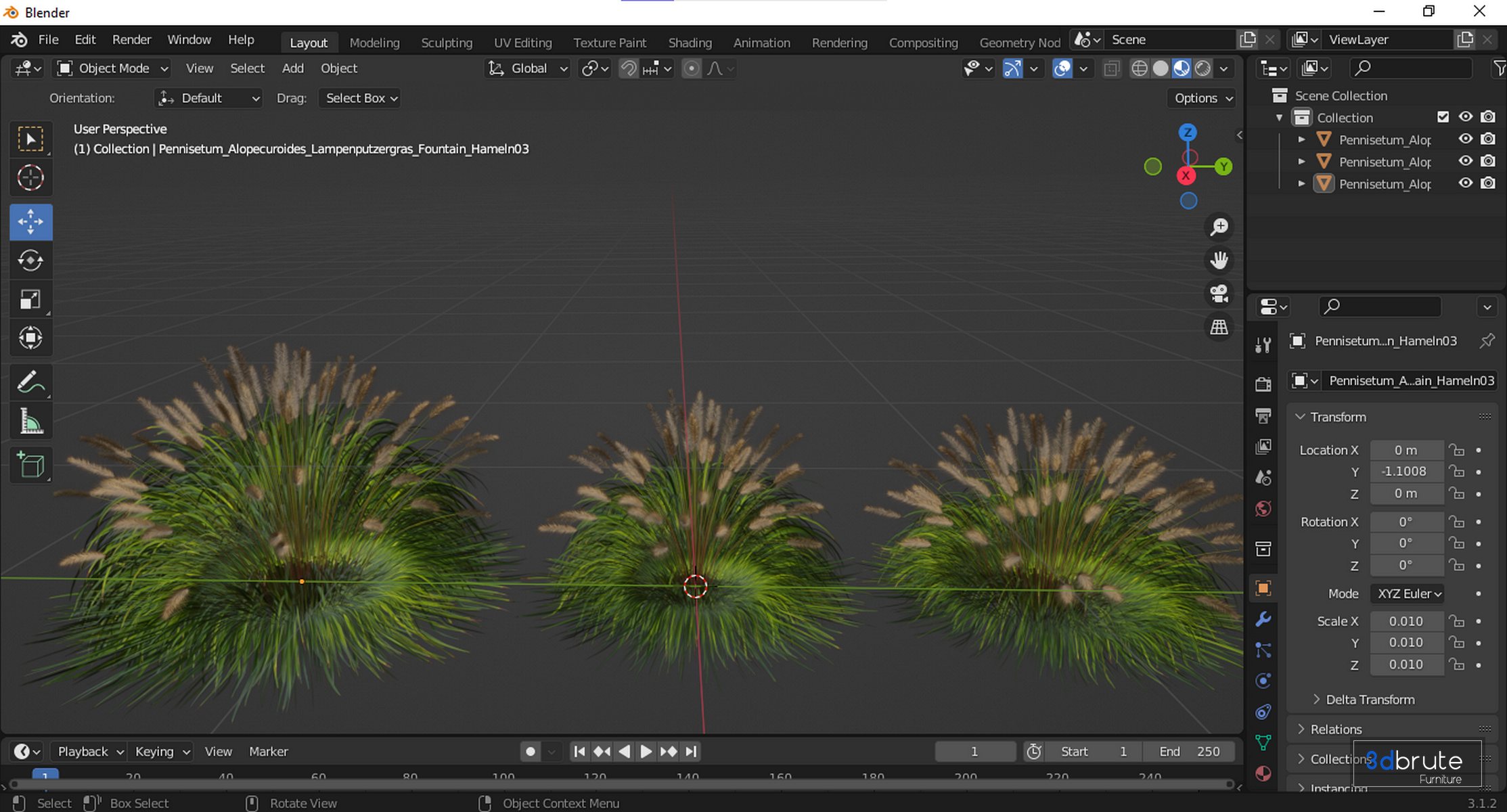
Task: Pick the Measure tool
Action: 30,422
